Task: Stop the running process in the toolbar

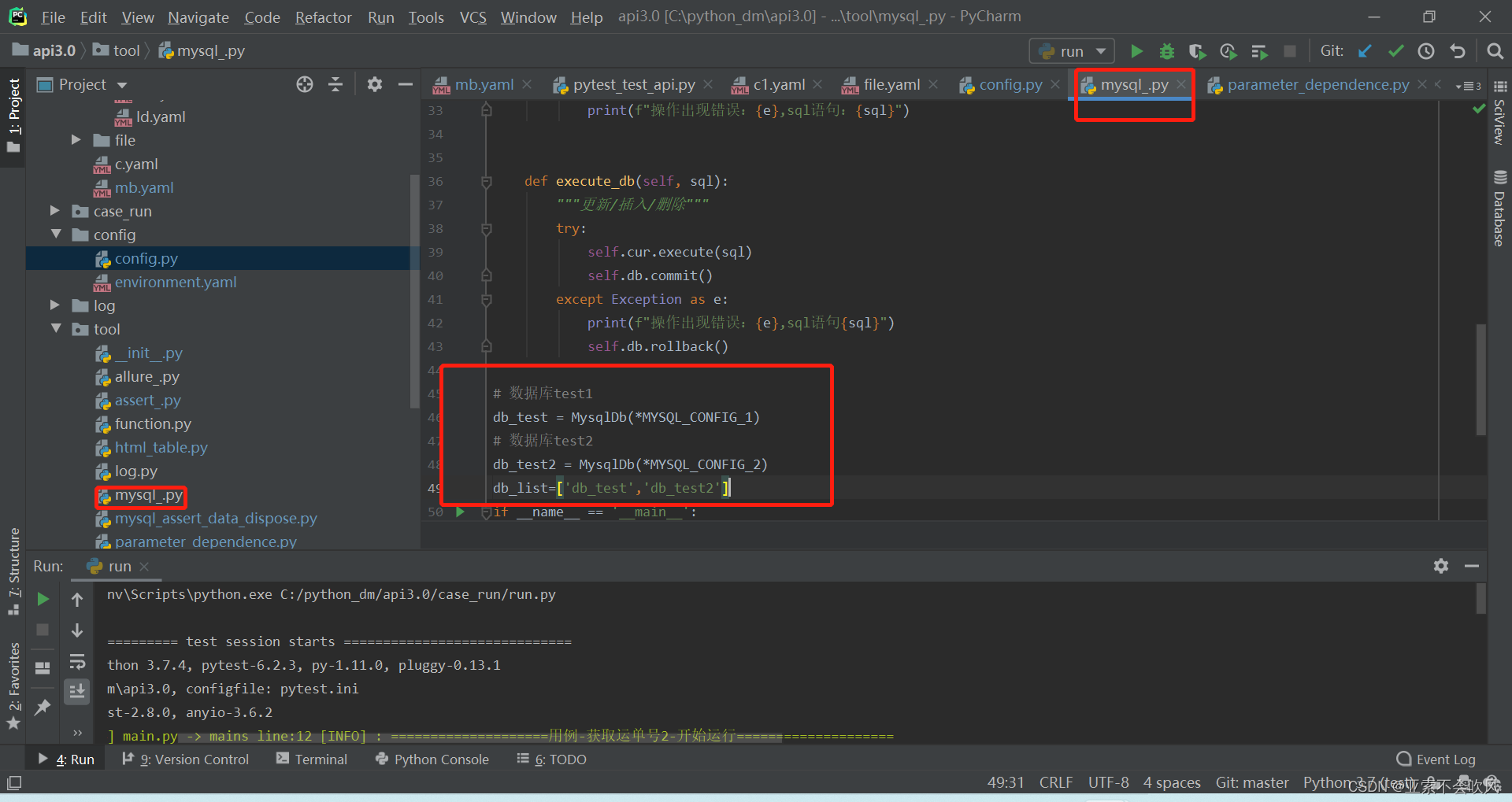Action: tap(1289, 51)
